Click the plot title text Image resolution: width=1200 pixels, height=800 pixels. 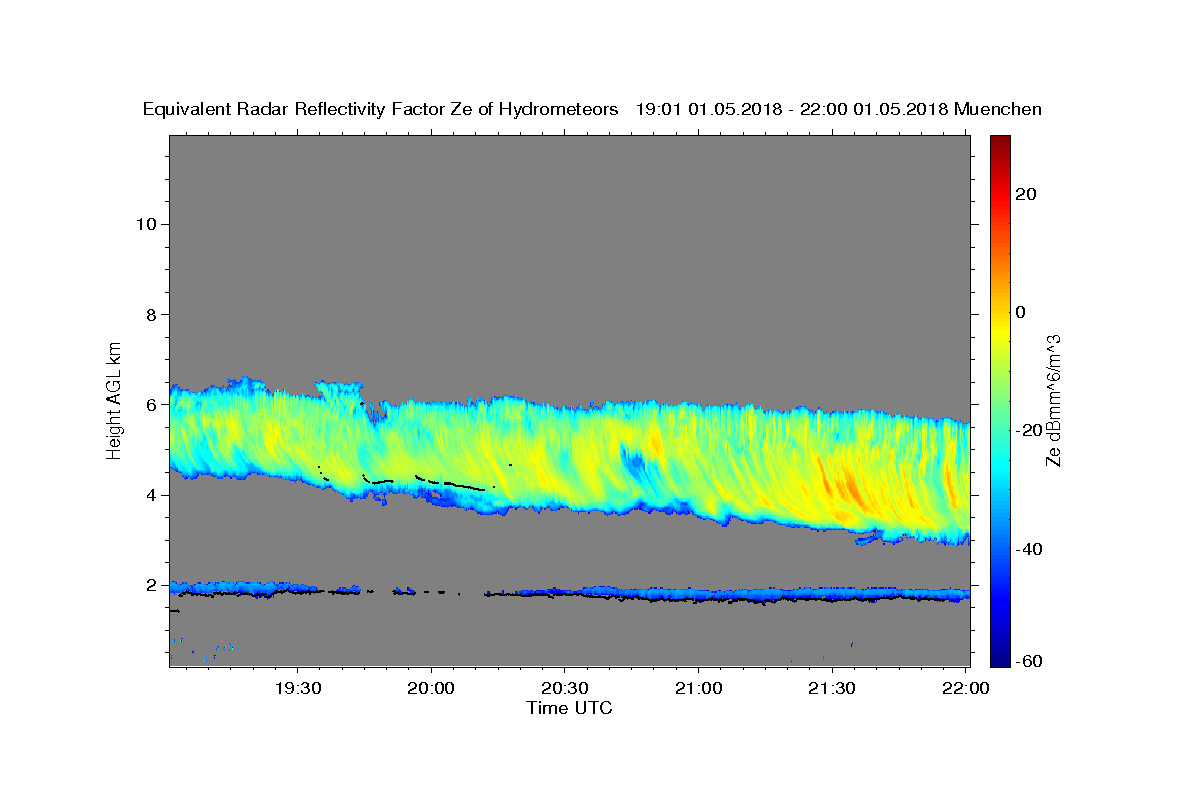tap(592, 110)
